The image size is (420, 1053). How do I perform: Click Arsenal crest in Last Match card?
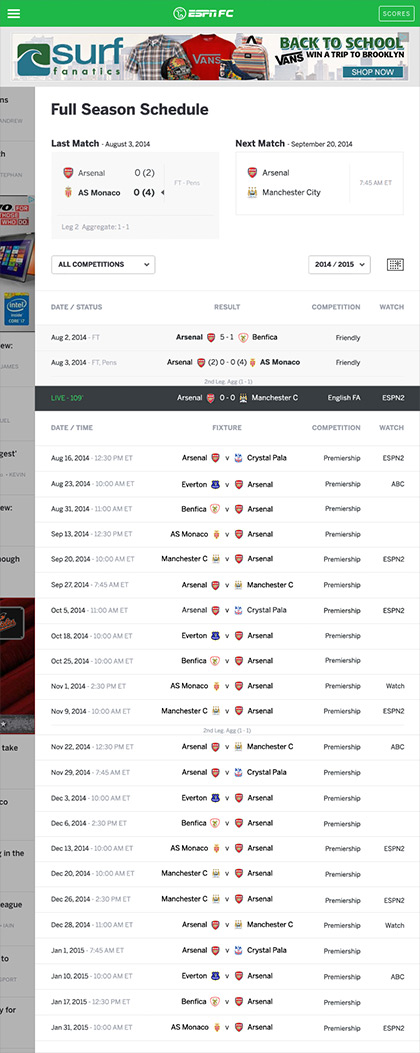click(x=68, y=173)
